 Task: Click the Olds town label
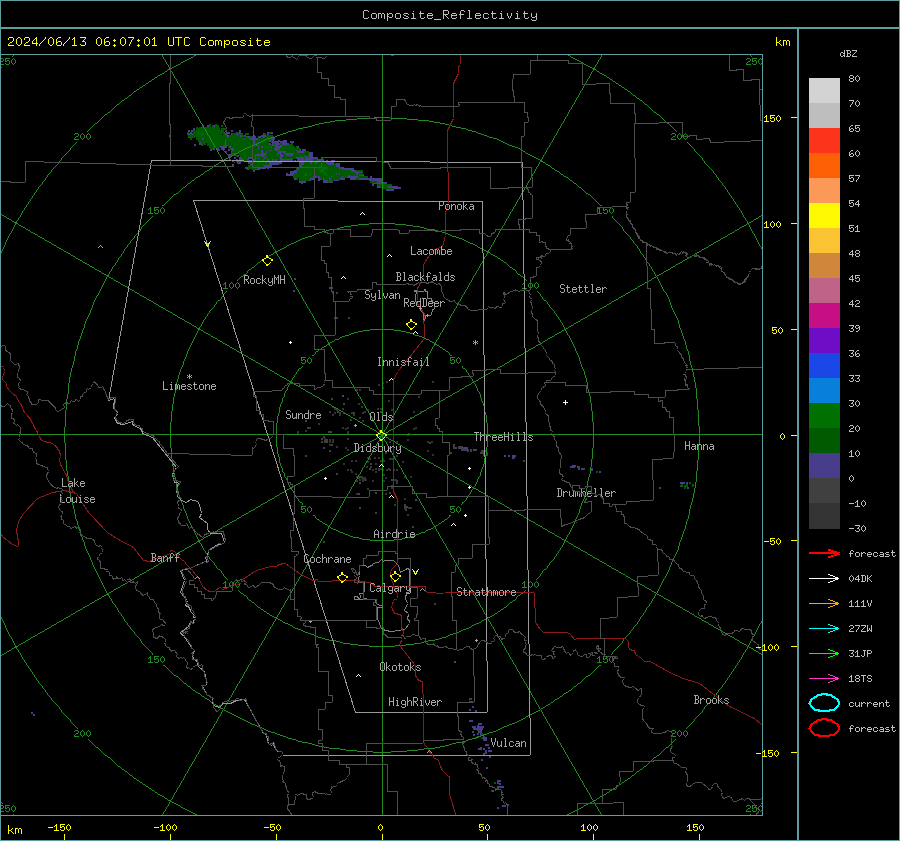[381, 417]
